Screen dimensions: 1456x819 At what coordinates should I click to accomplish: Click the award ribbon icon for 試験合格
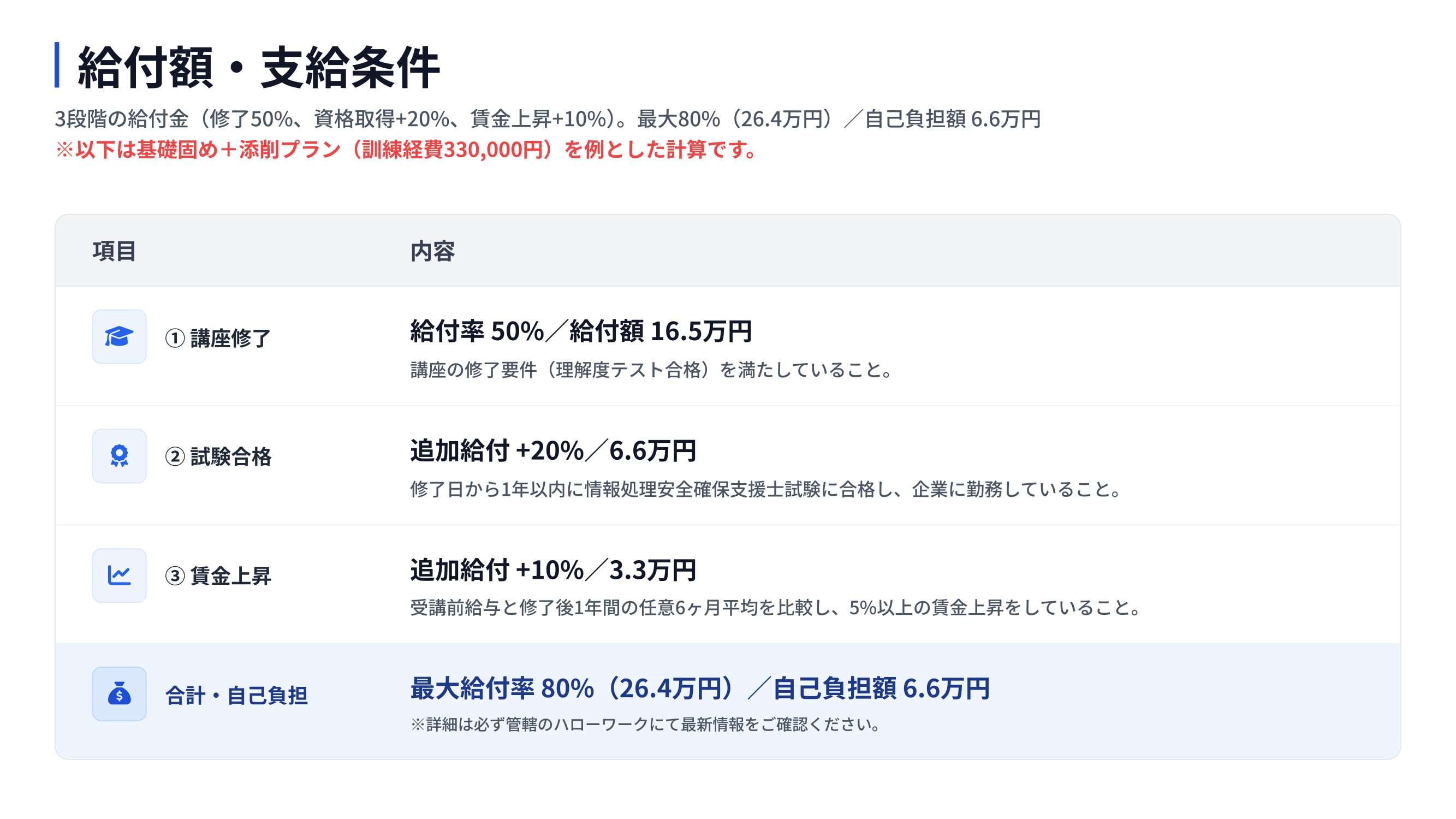(119, 456)
